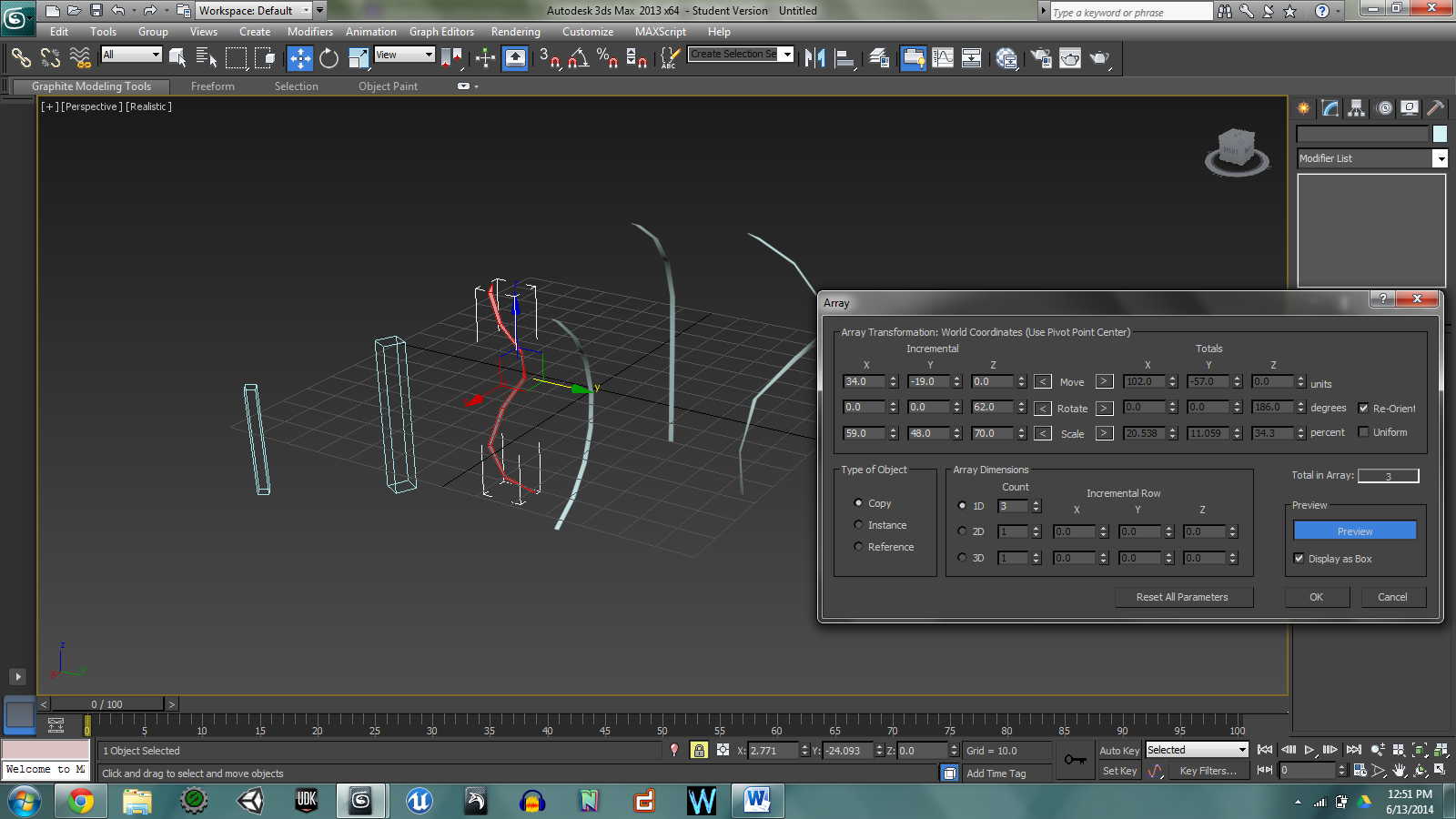1456x819 pixels.
Task: Click the 1D Count input field
Action: coord(1013,506)
